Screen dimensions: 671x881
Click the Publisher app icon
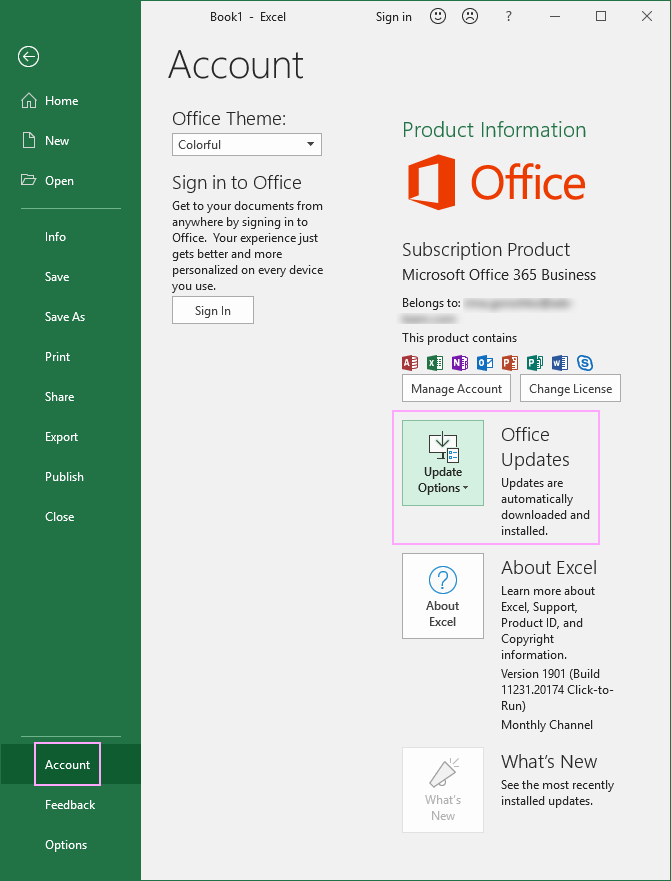pos(534,363)
